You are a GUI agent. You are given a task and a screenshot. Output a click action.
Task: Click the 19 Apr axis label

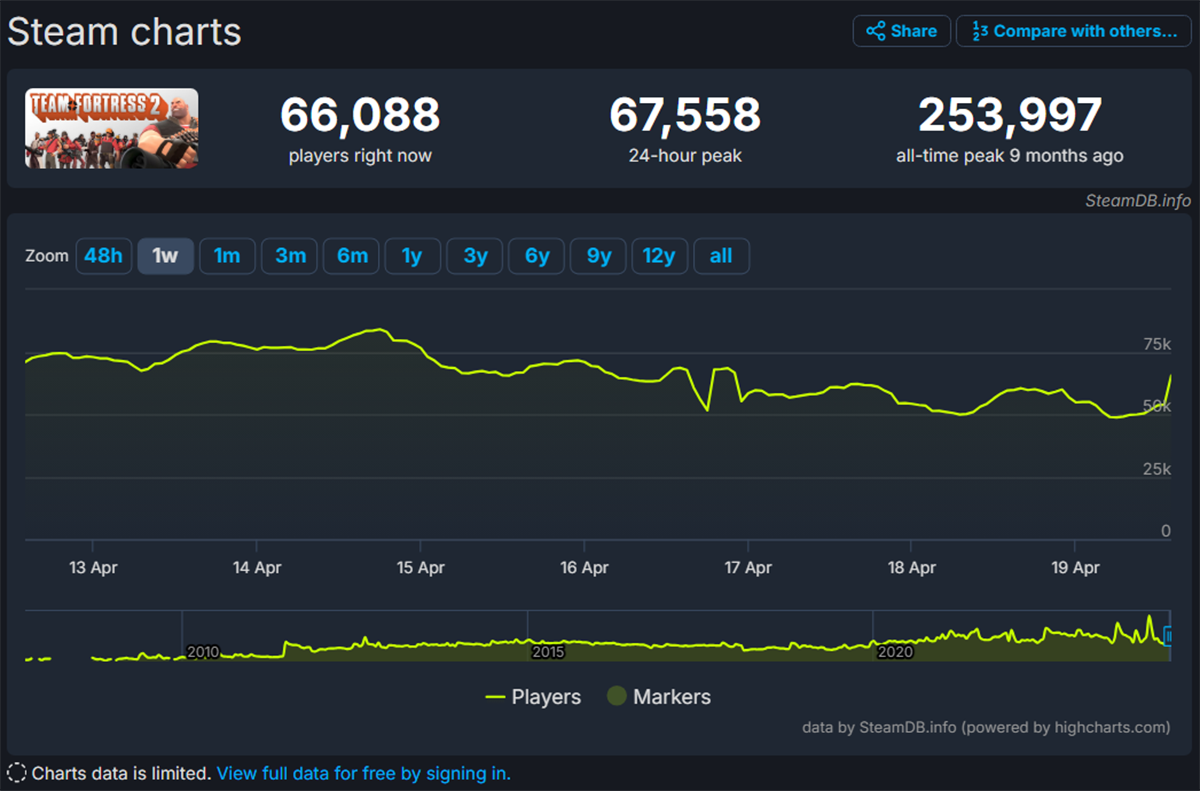tap(1075, 567)
